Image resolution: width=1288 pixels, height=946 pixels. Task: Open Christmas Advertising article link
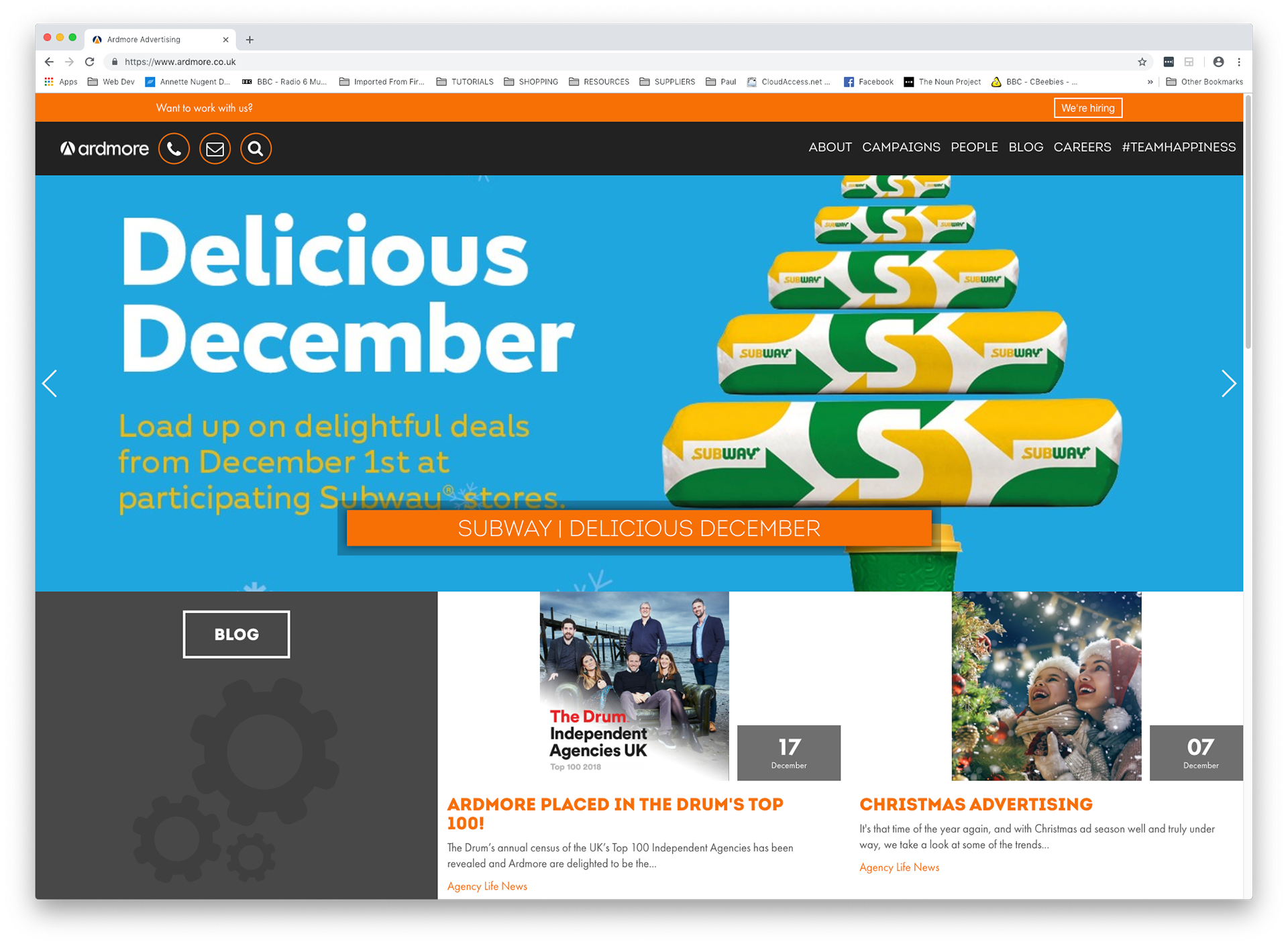(x=975, y=804)
